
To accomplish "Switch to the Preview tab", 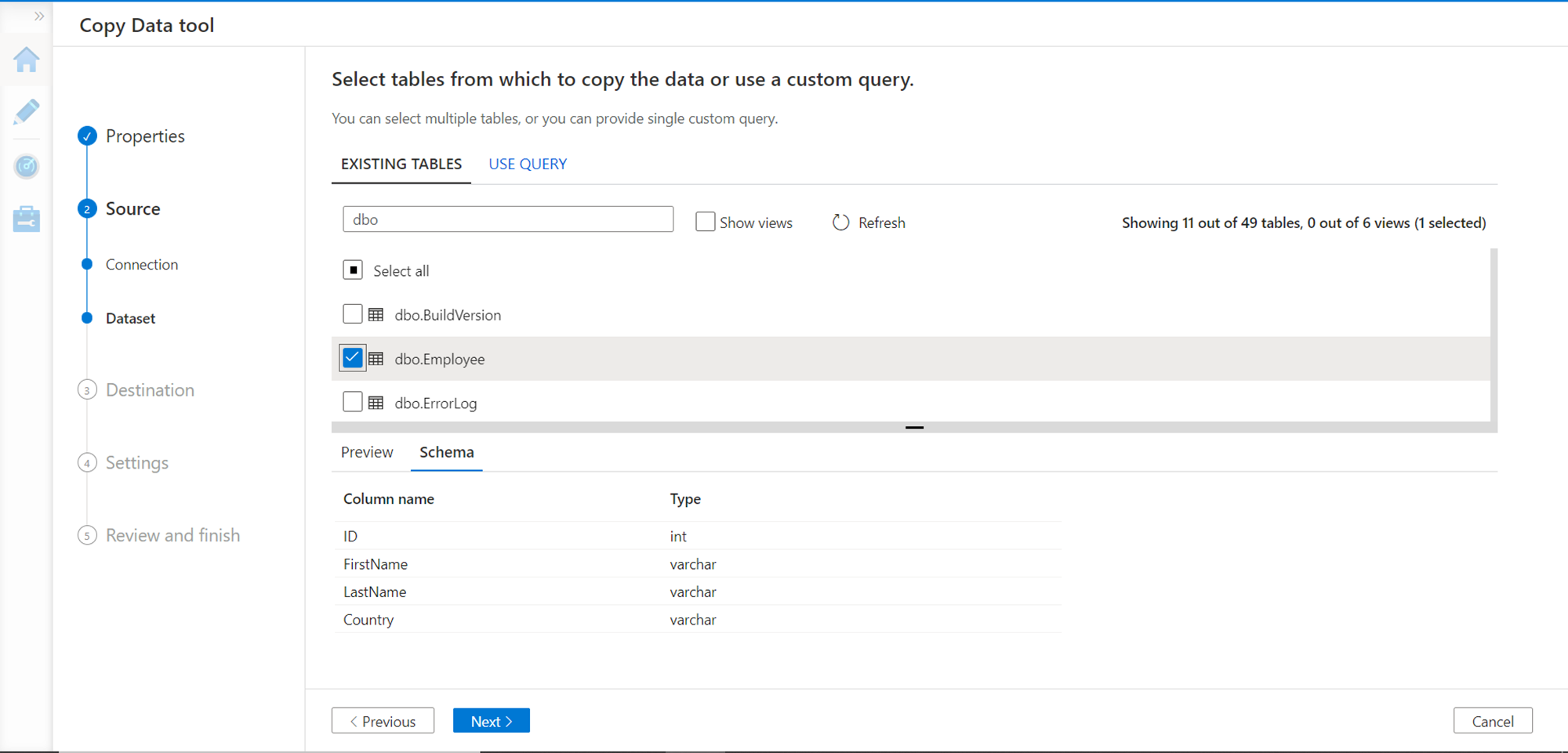I will click(367, 452).
